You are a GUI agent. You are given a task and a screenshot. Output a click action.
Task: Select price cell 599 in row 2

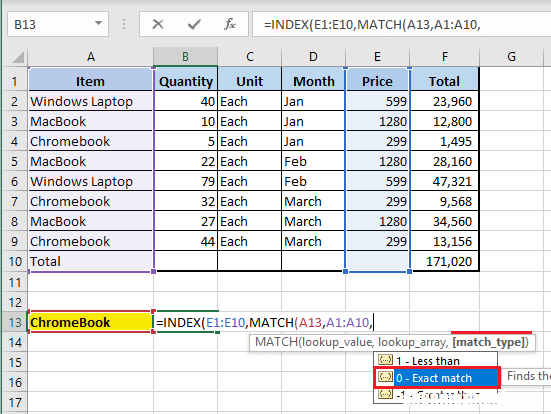pyautogui.click(x=377, y=101)
